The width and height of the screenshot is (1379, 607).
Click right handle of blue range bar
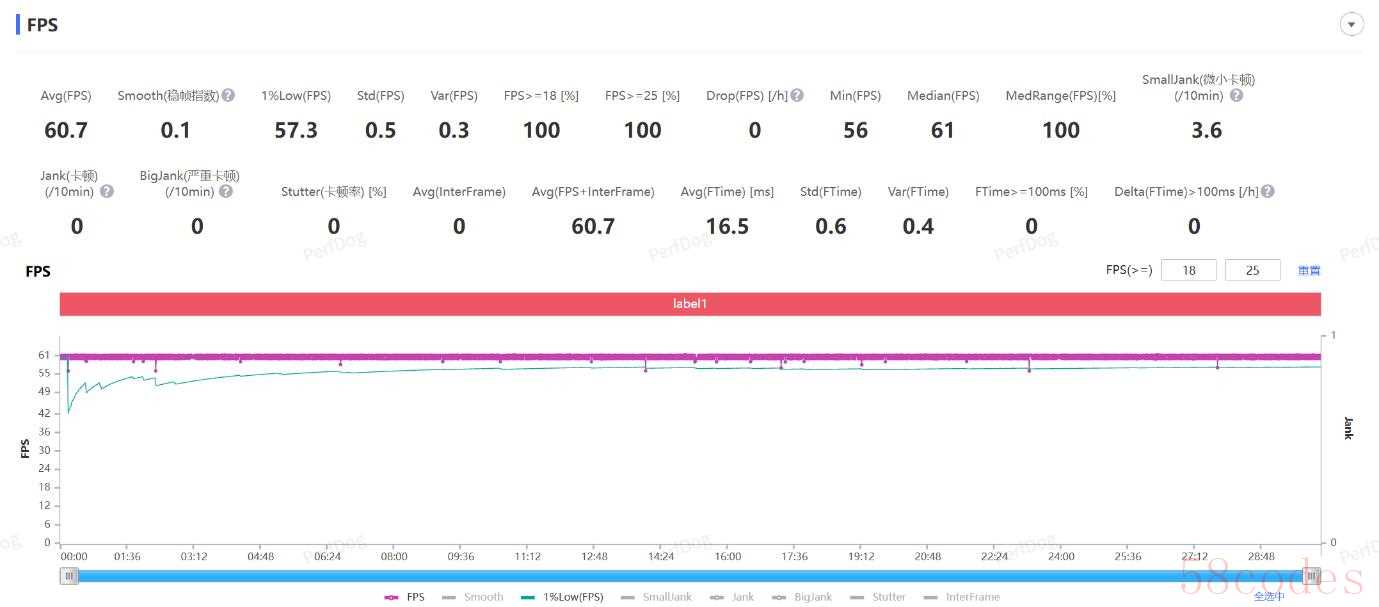[1311, 576]
